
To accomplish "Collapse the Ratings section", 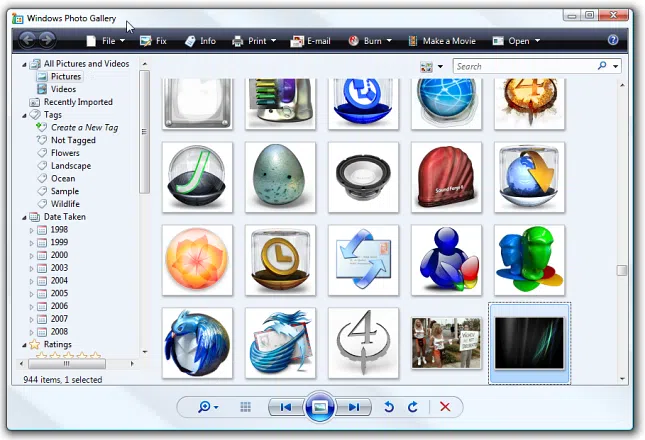I will [24, 345].
